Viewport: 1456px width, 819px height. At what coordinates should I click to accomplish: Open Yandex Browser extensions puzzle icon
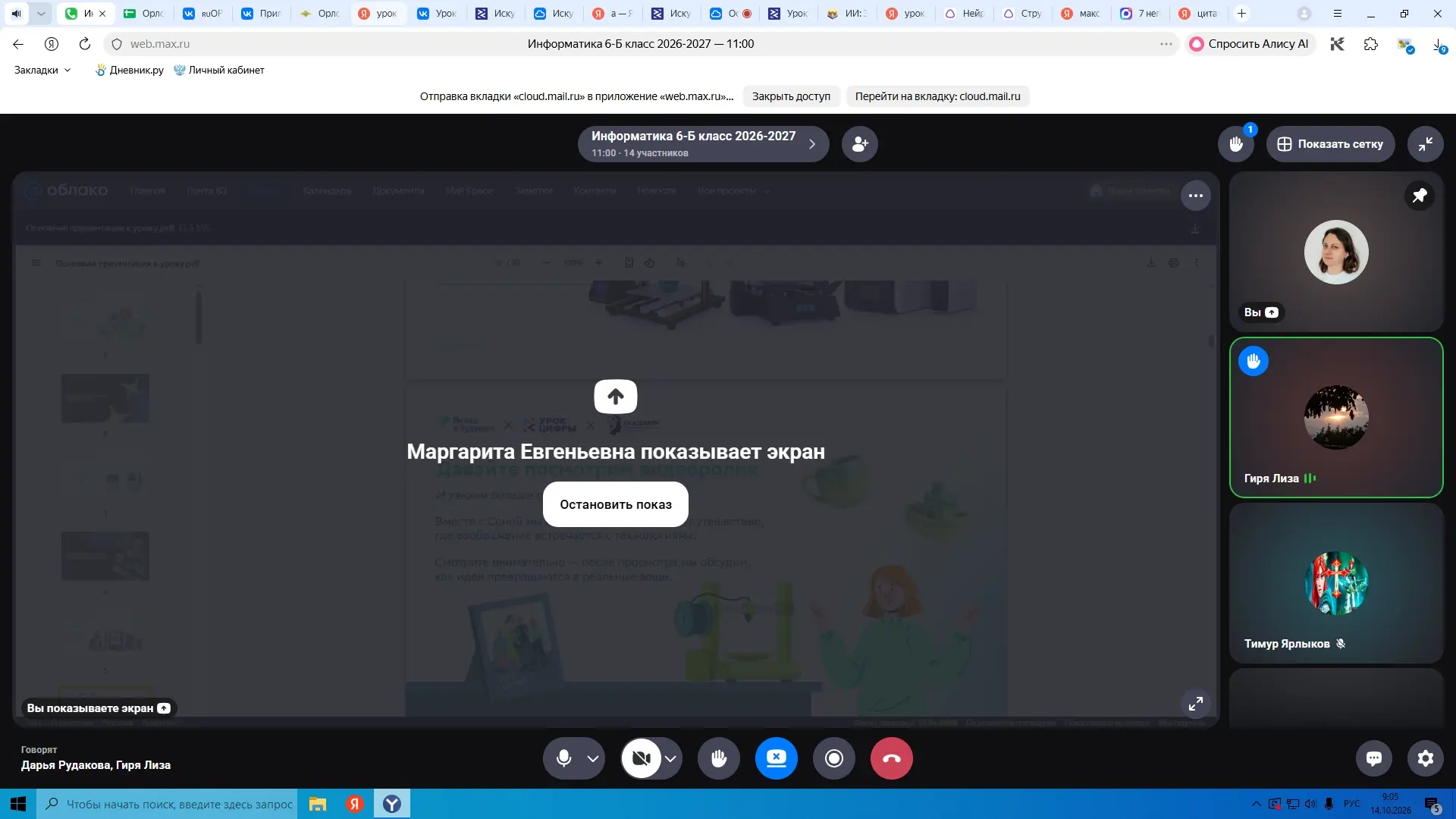point(1370,44)
